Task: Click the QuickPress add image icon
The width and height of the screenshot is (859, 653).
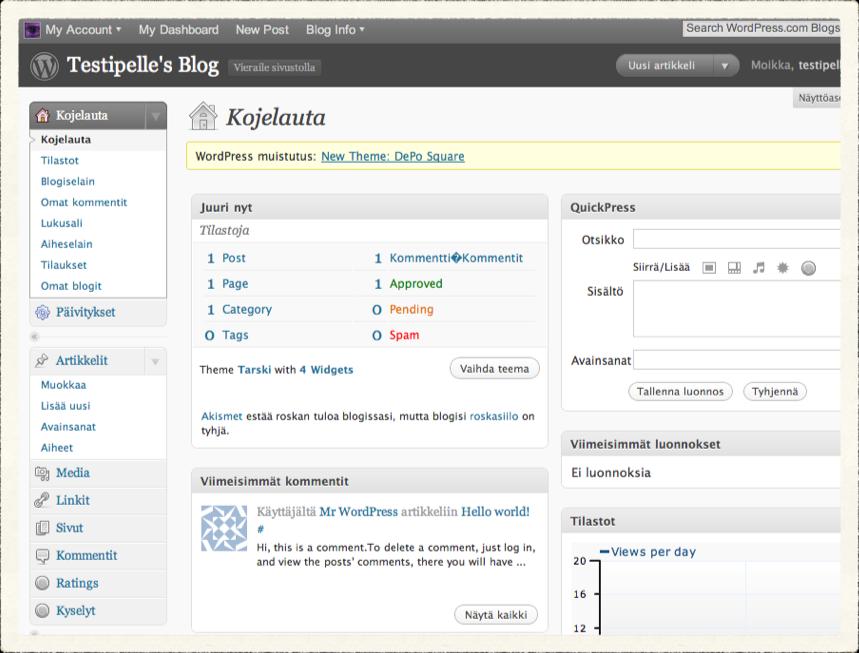Action: point(709,268)
